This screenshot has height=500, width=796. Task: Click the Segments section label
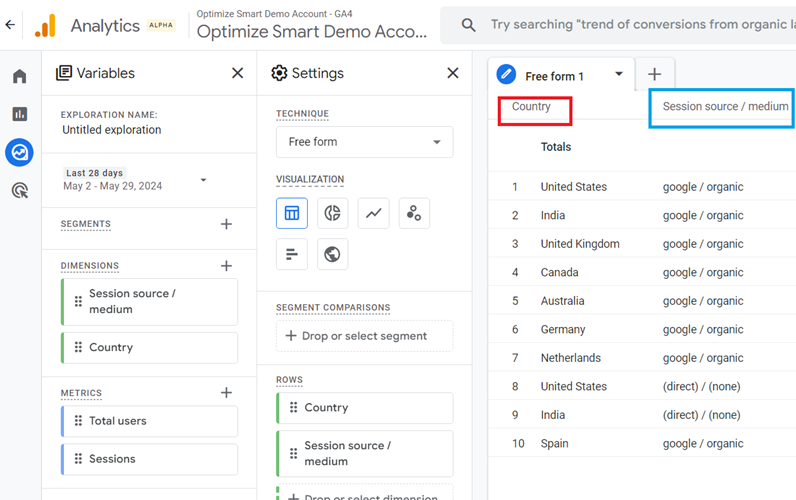point(85,224)
